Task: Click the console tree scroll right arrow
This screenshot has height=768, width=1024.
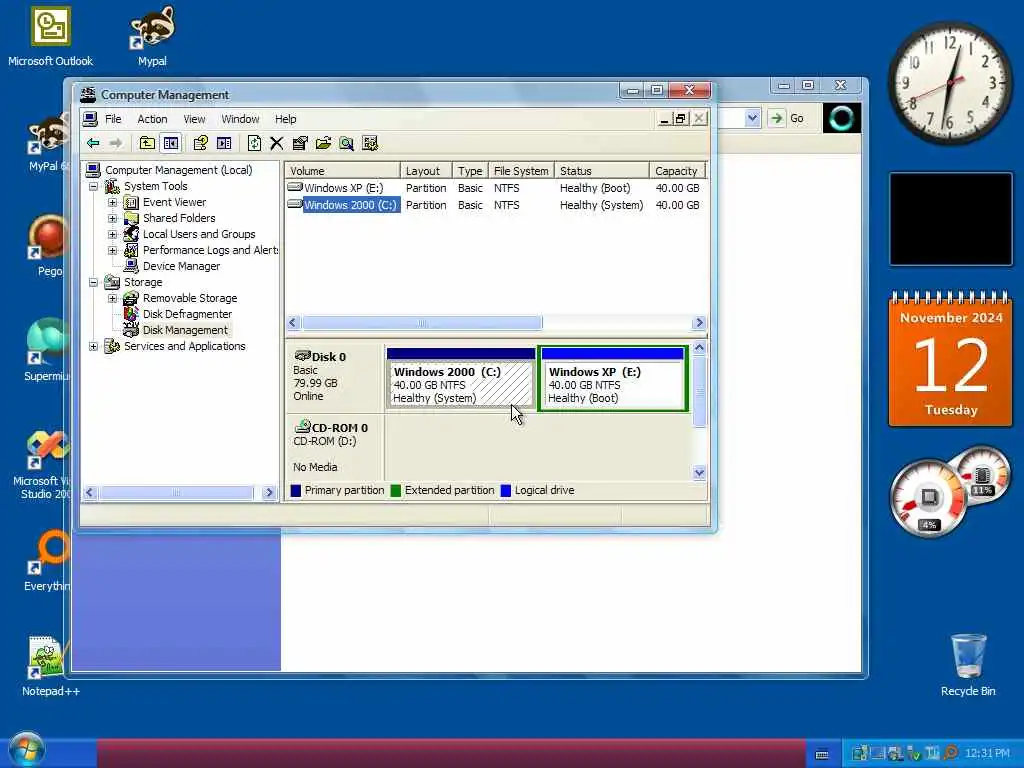Action: pos(268,493)
